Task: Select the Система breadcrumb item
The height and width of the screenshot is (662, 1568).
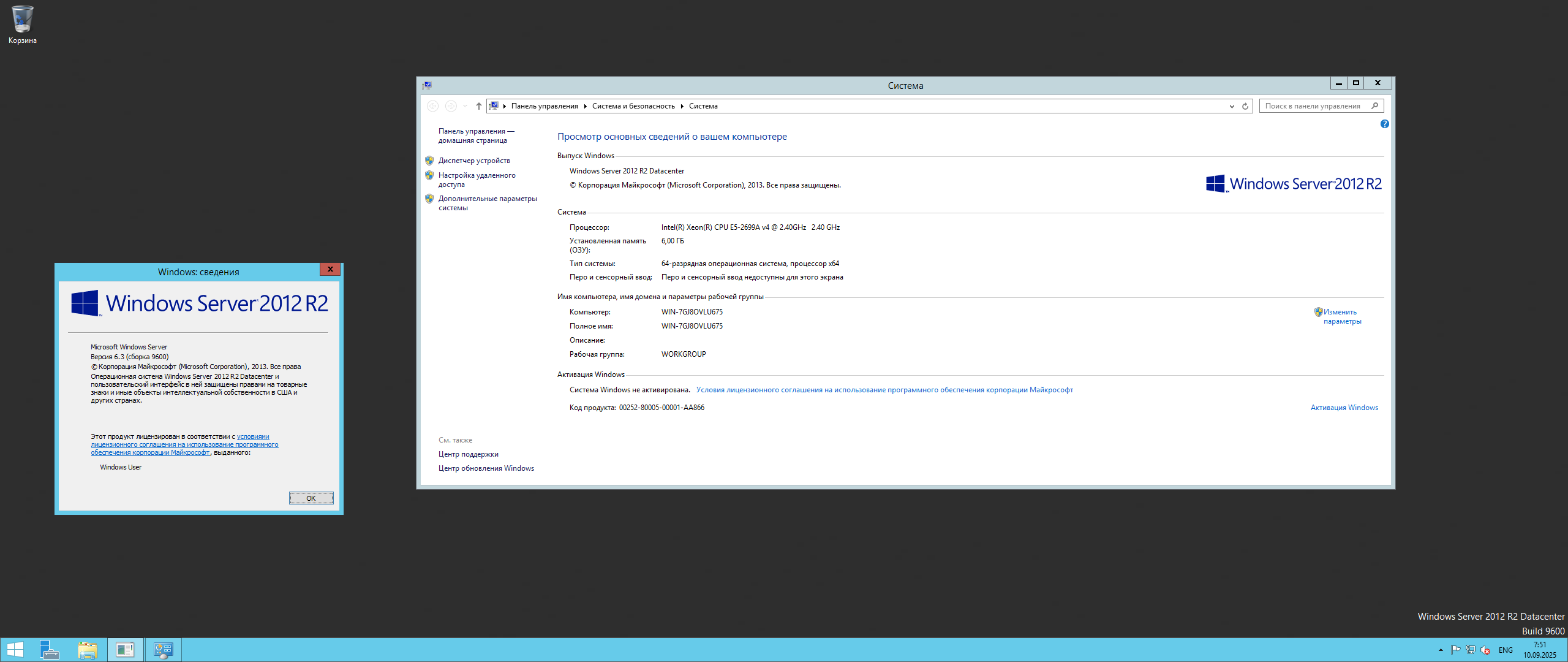Action: click(x=703, y=106)
